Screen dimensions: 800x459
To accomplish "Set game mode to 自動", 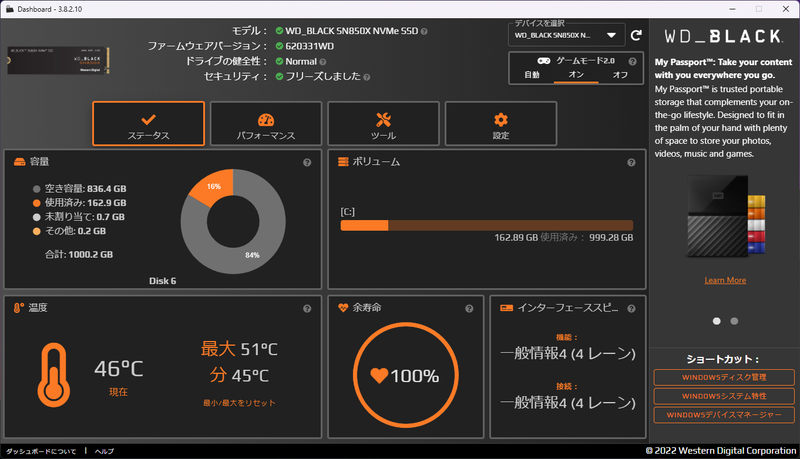I will point(532,75).
